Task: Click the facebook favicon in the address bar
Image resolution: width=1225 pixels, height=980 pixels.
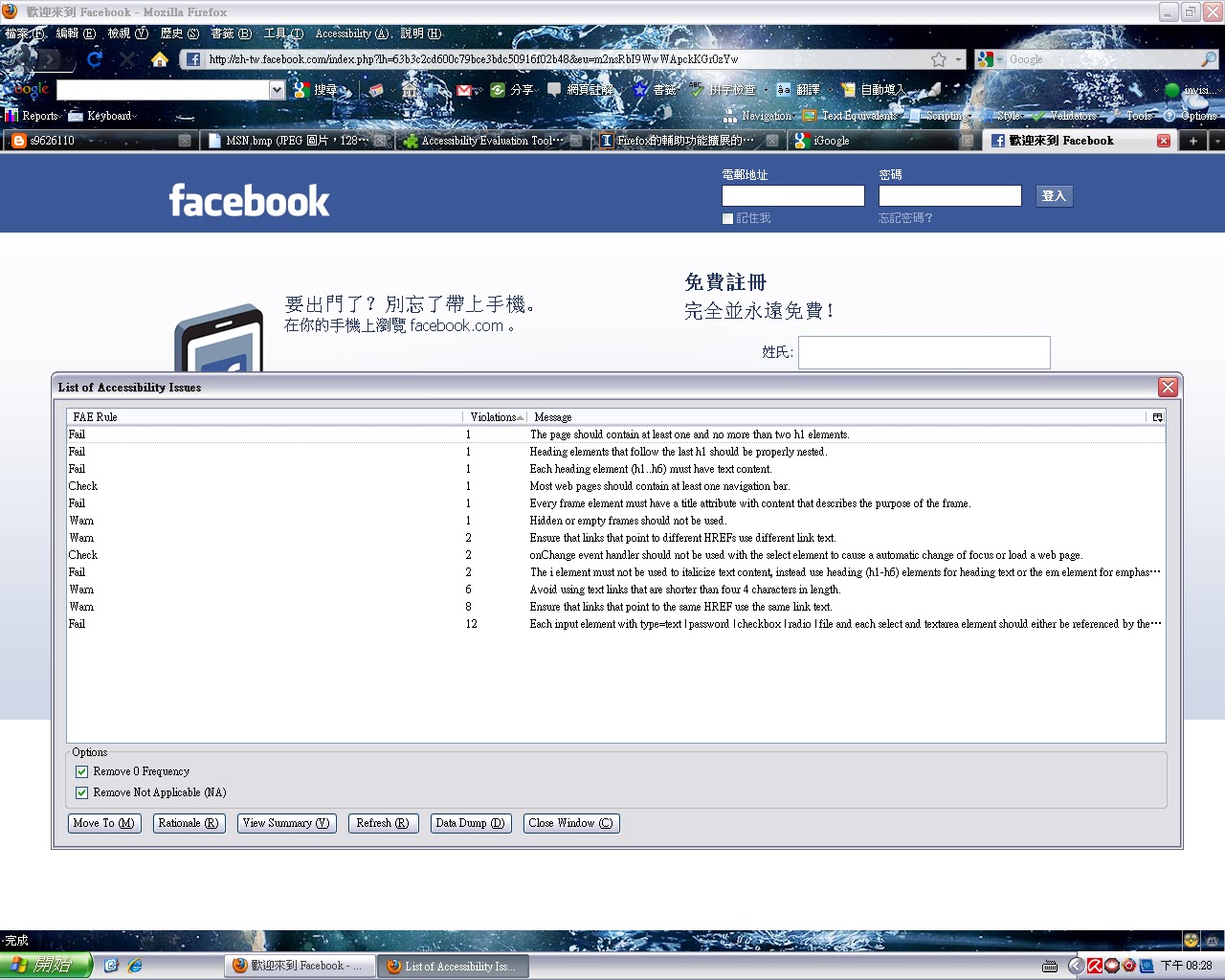Action: (x=193, y=59)
